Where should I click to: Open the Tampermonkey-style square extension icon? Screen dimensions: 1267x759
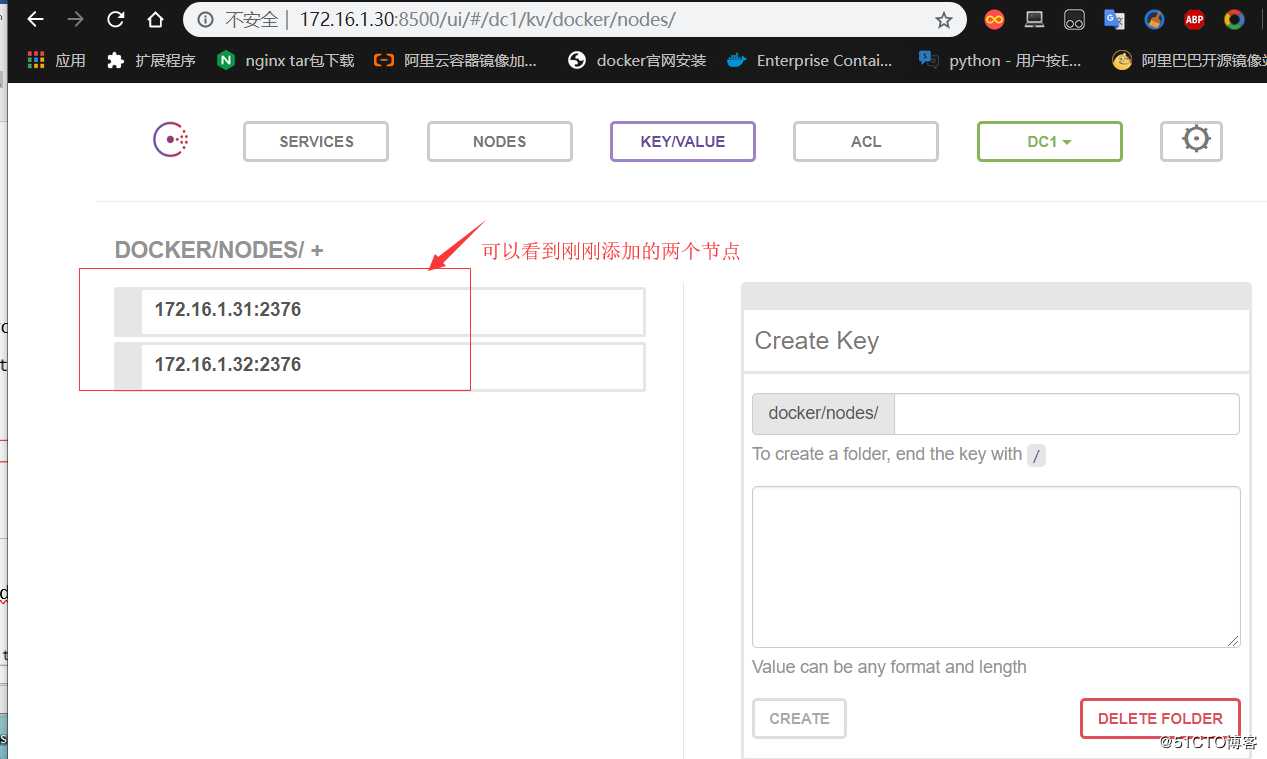click(x=1074, y=19)
